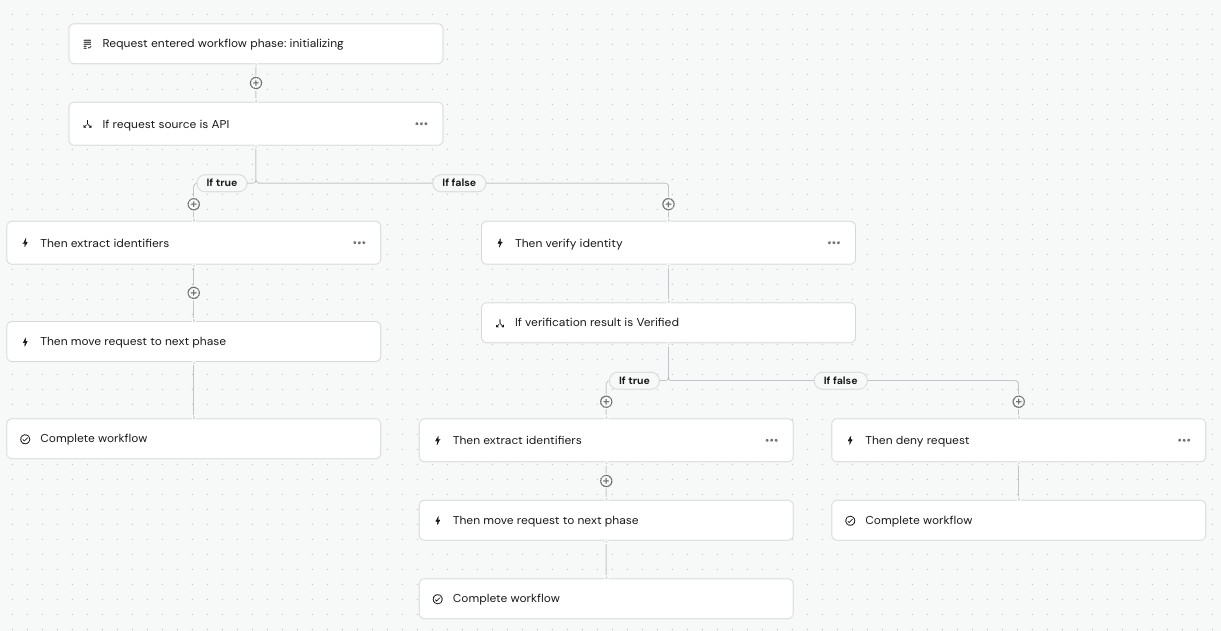This screenshot has width=1221, height=631.
Task: Click the lightning icon on 'Then deny request'
Action: (850, 440)
